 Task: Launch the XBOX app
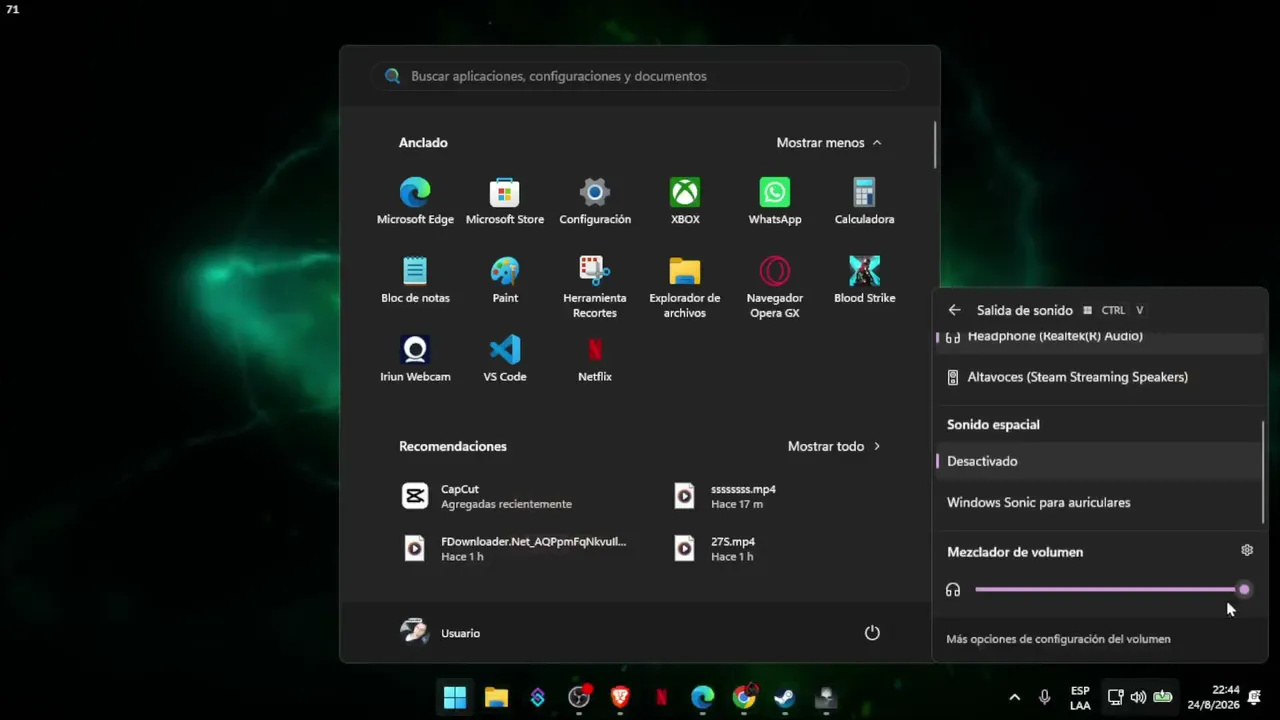[x=685, y=201]
